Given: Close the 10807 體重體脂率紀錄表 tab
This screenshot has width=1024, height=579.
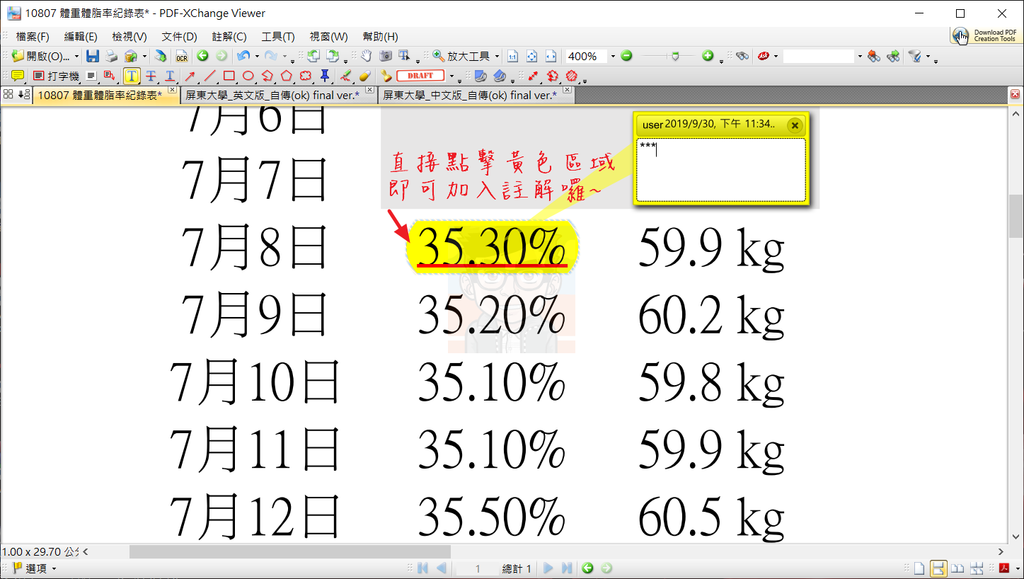Looking at the screenshot, I should pos(172,90).
